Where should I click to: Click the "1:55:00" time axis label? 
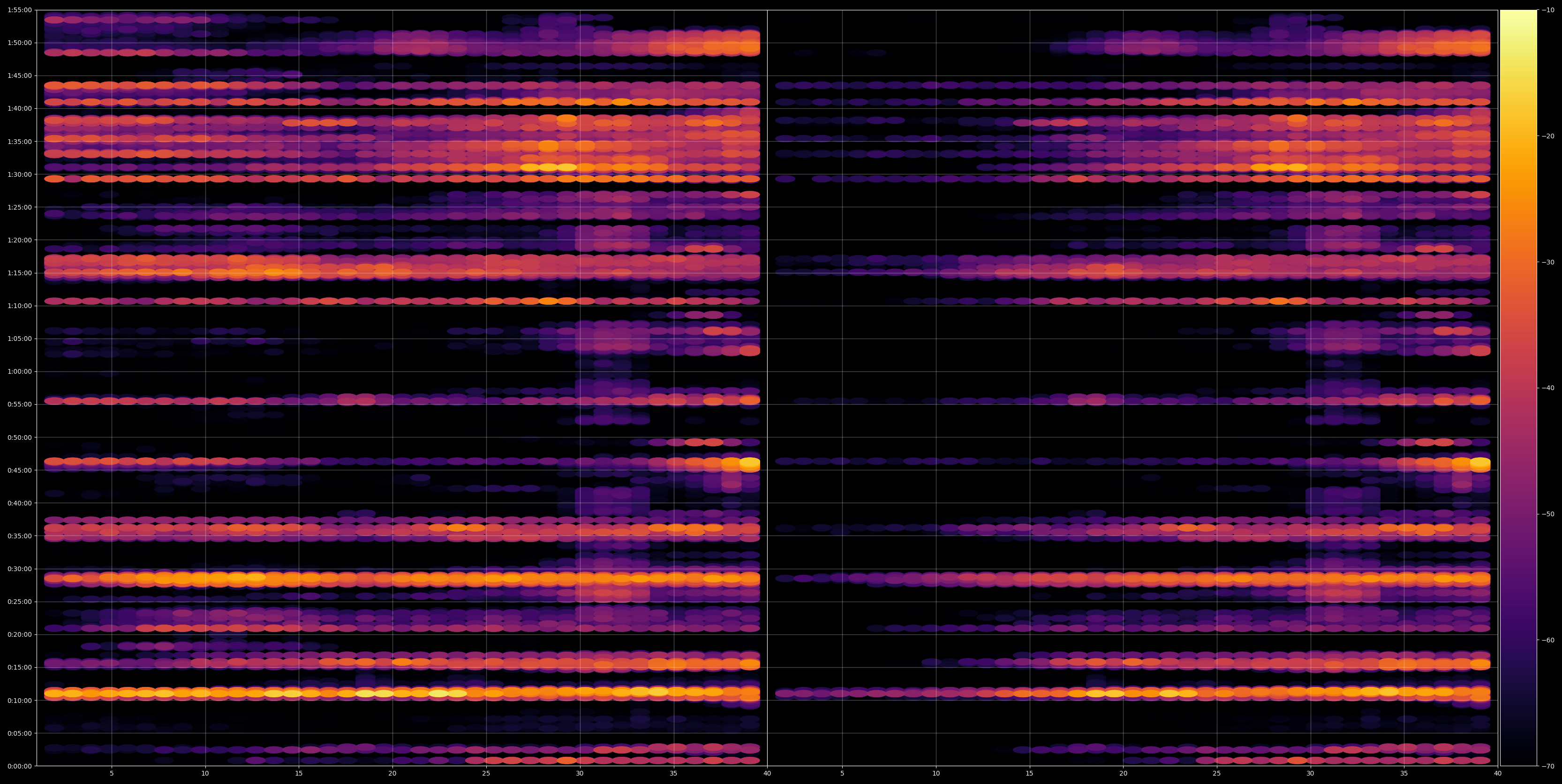pyautogui.click(x=20, y=10)
